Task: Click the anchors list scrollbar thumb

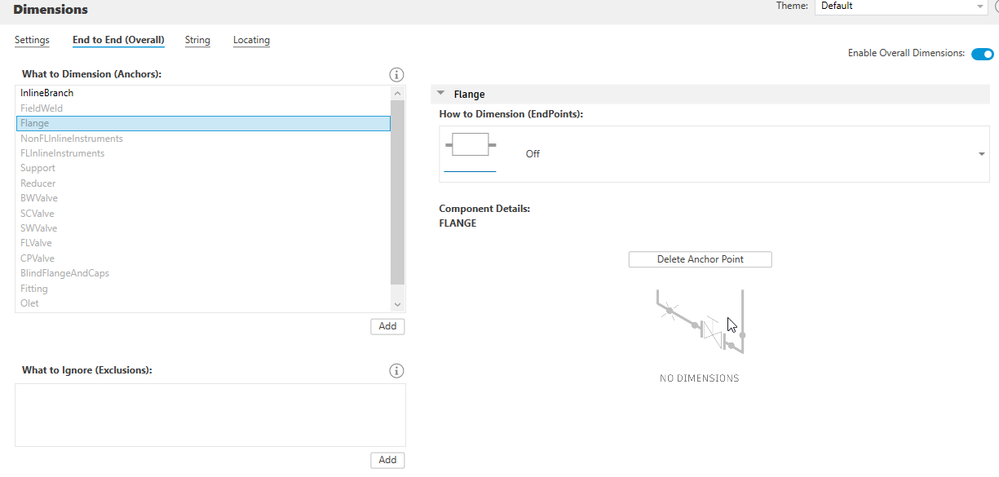Action: pyautogui.click(x=398, y=192)
